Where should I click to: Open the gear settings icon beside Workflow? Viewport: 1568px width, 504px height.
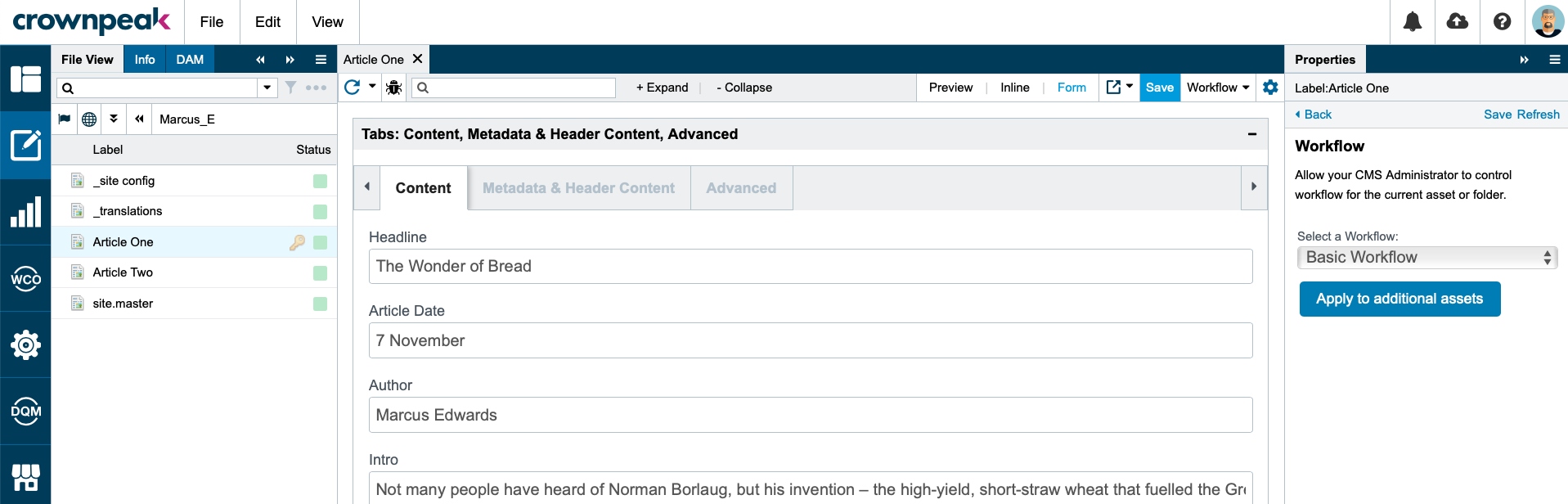[1270, 88]
